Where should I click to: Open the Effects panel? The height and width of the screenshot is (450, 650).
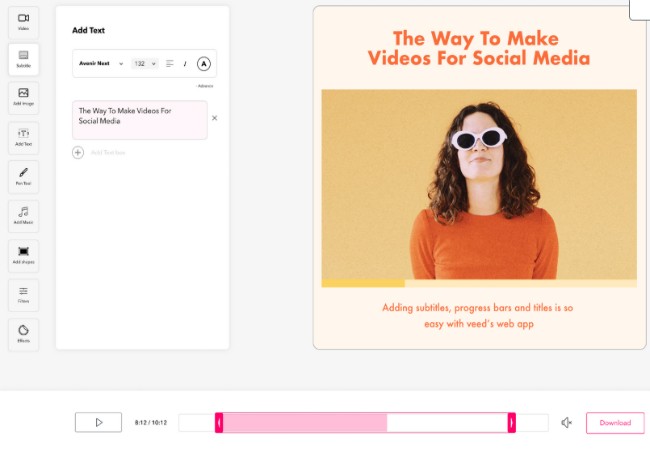tap(23, 333)
